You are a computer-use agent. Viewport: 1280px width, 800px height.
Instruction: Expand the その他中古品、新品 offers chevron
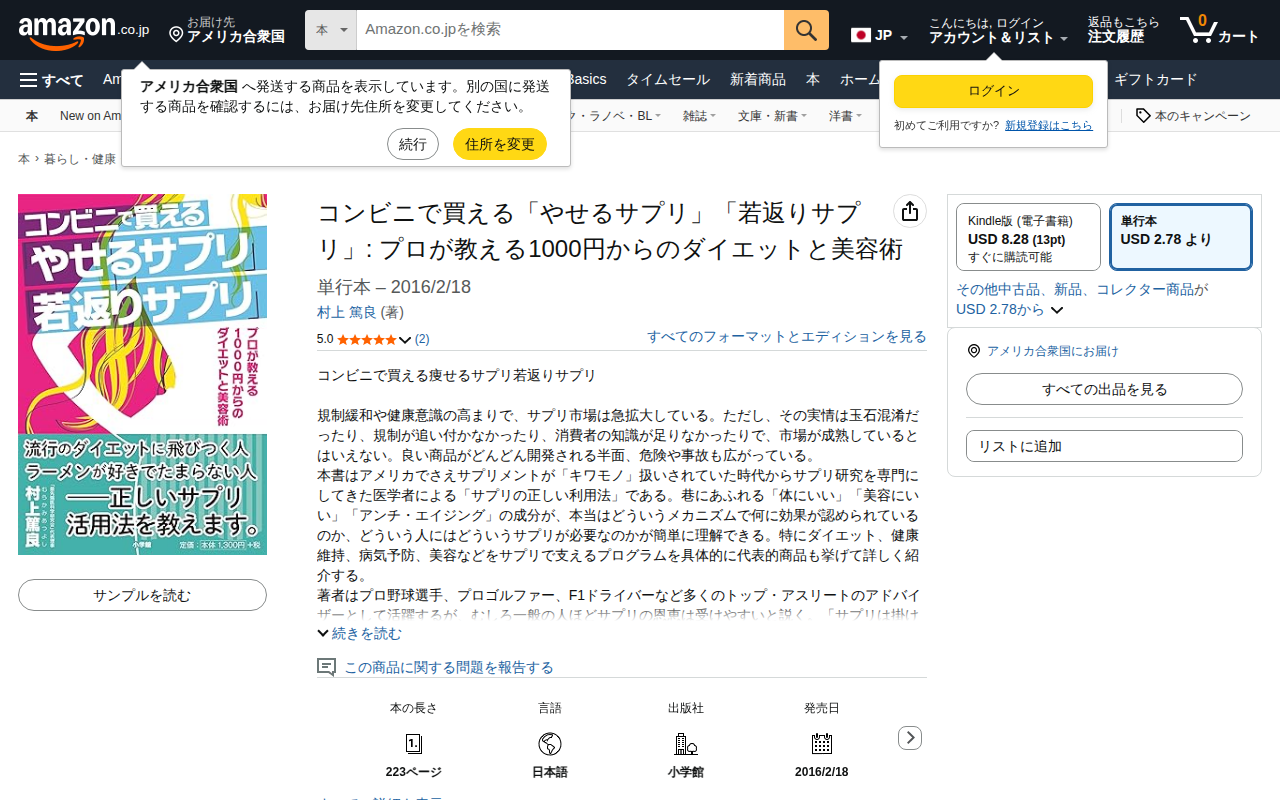point(1056,310)
